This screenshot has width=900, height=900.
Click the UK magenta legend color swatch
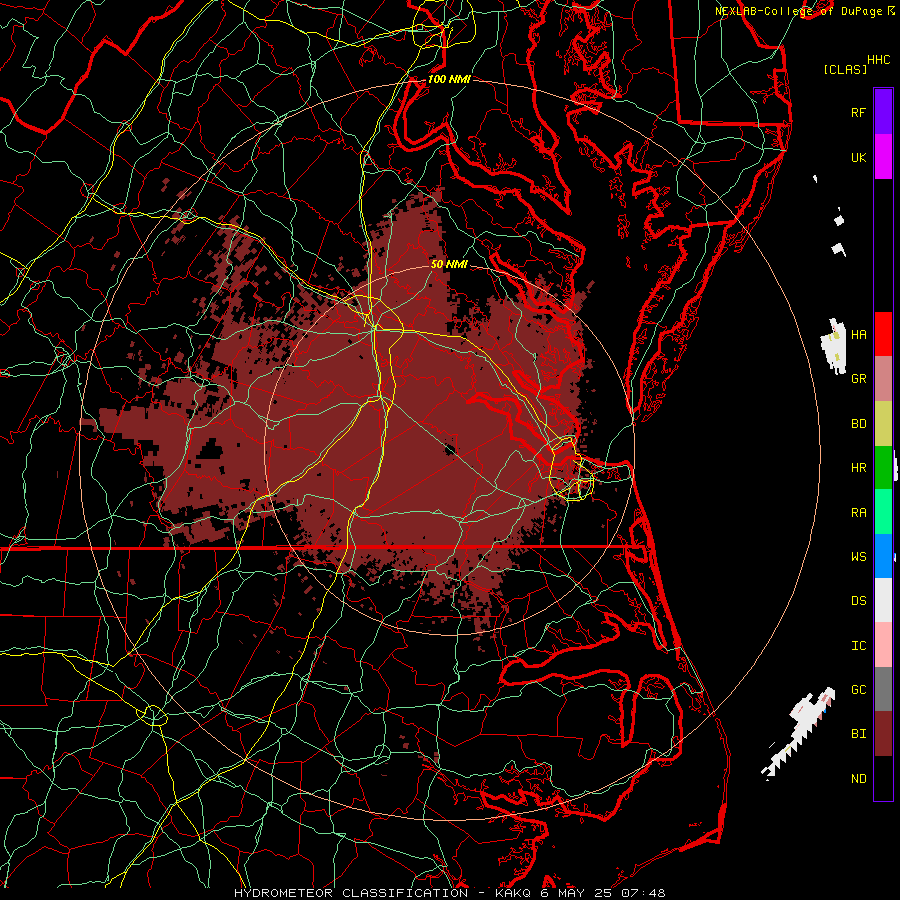[883, 157]
